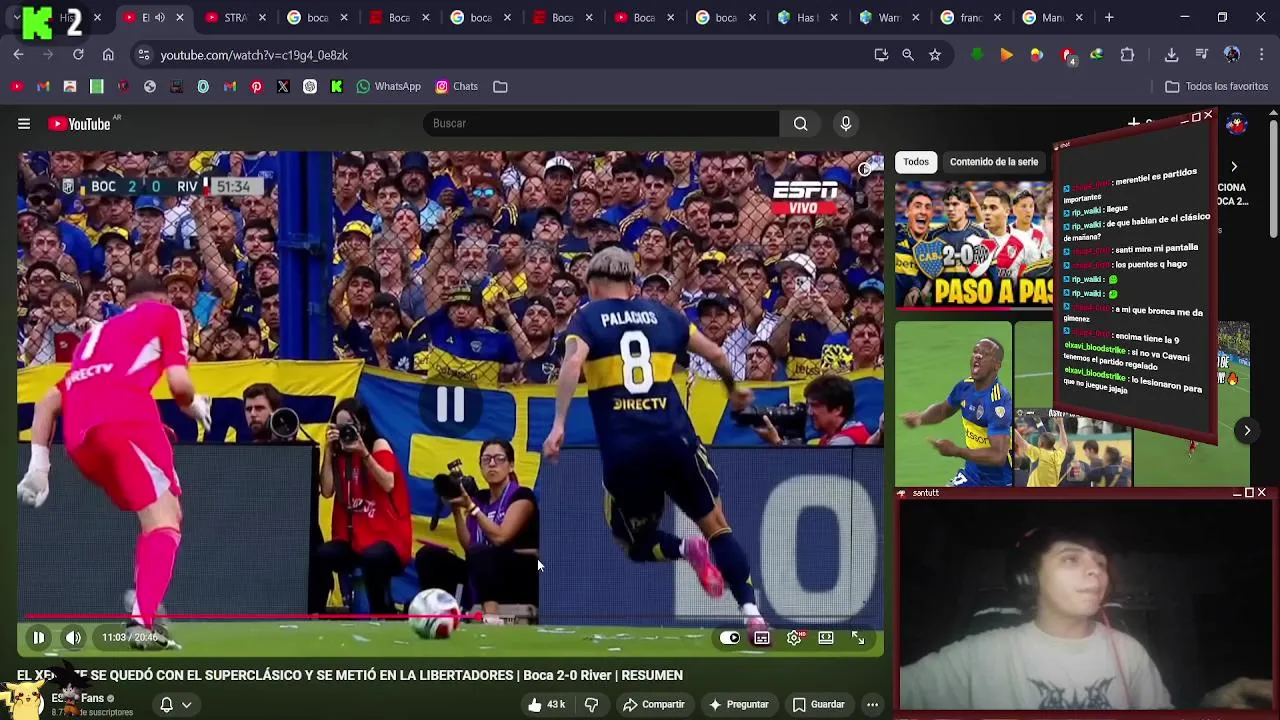The height and width of the screenshot is (720, 1280).
Task: Click the orange play extension icon
Action: (x=1007, y=55)
